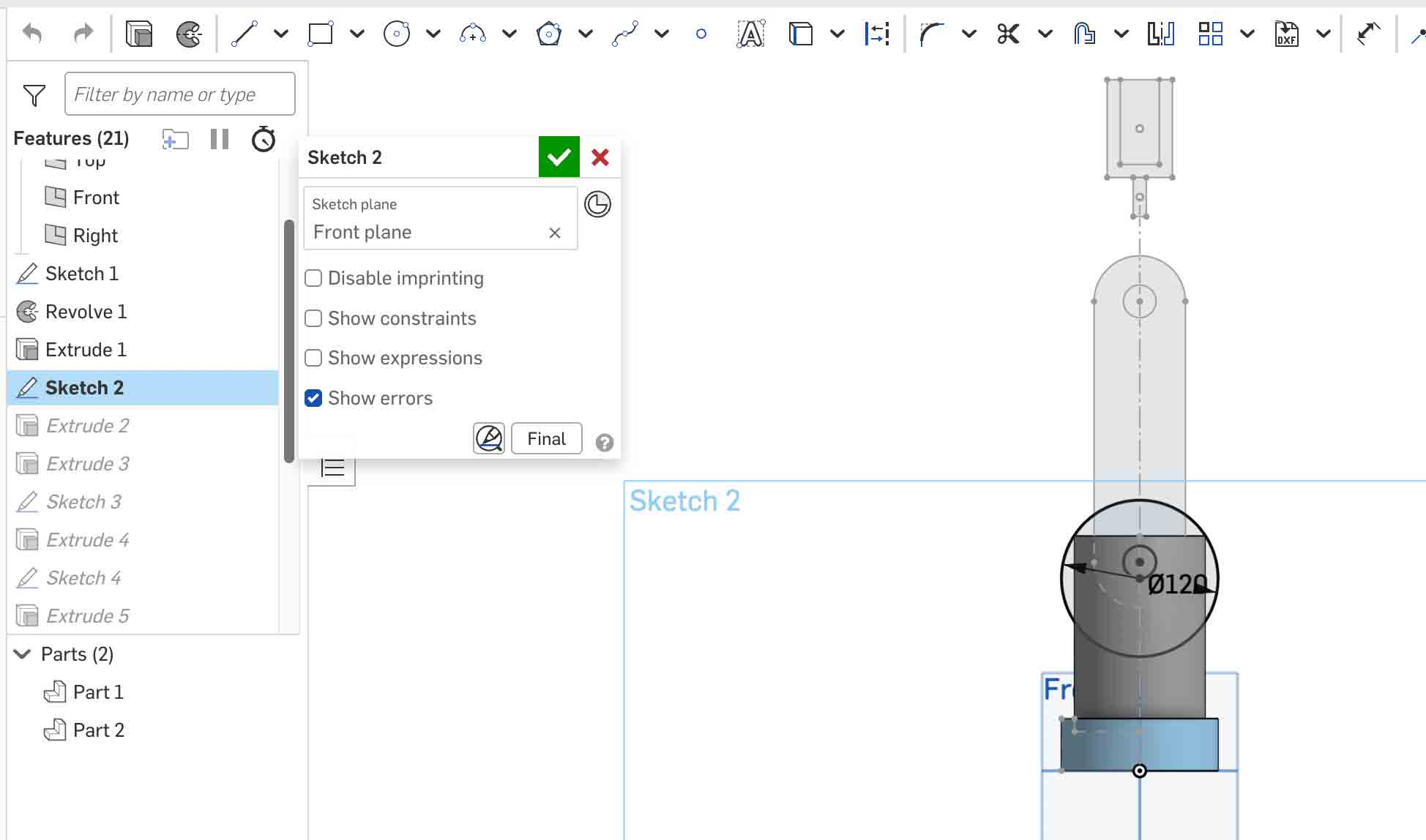The width and height of the screenshot is (1426, 840).
Task: Click the Final button
Action: click(x=545, y=438)
